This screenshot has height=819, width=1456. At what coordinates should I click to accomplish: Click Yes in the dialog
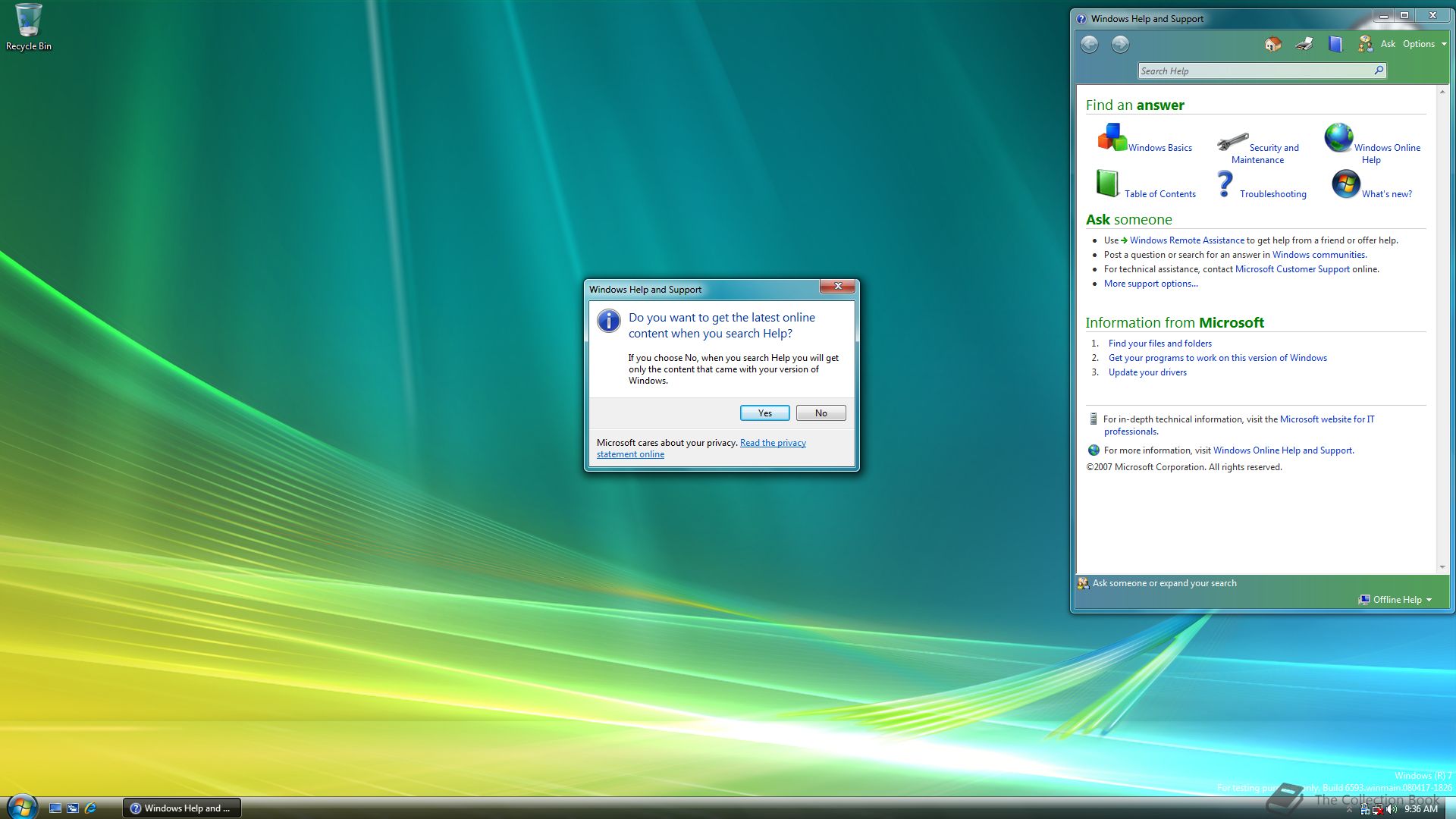765,413
